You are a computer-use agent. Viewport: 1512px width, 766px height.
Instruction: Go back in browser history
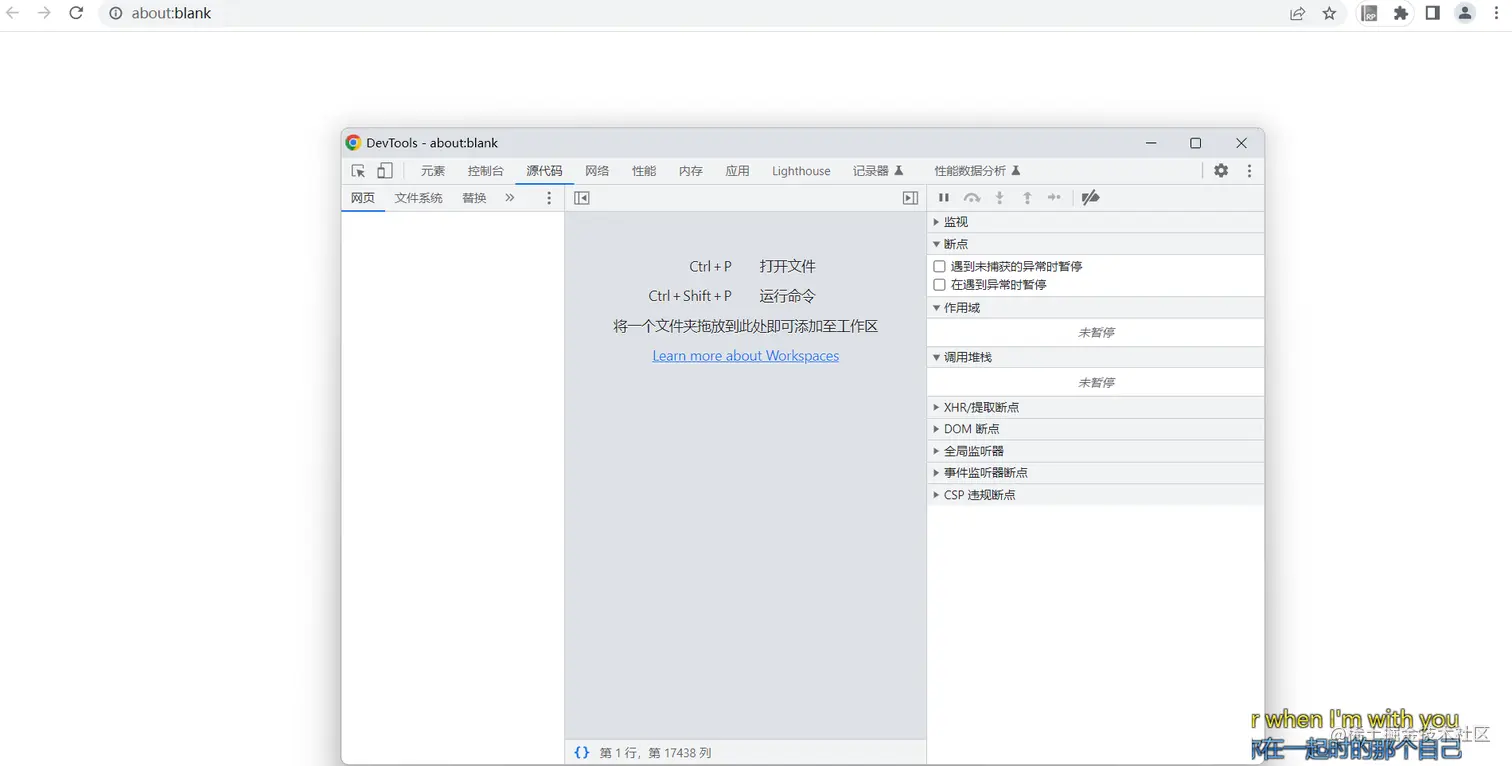[13, 14]
